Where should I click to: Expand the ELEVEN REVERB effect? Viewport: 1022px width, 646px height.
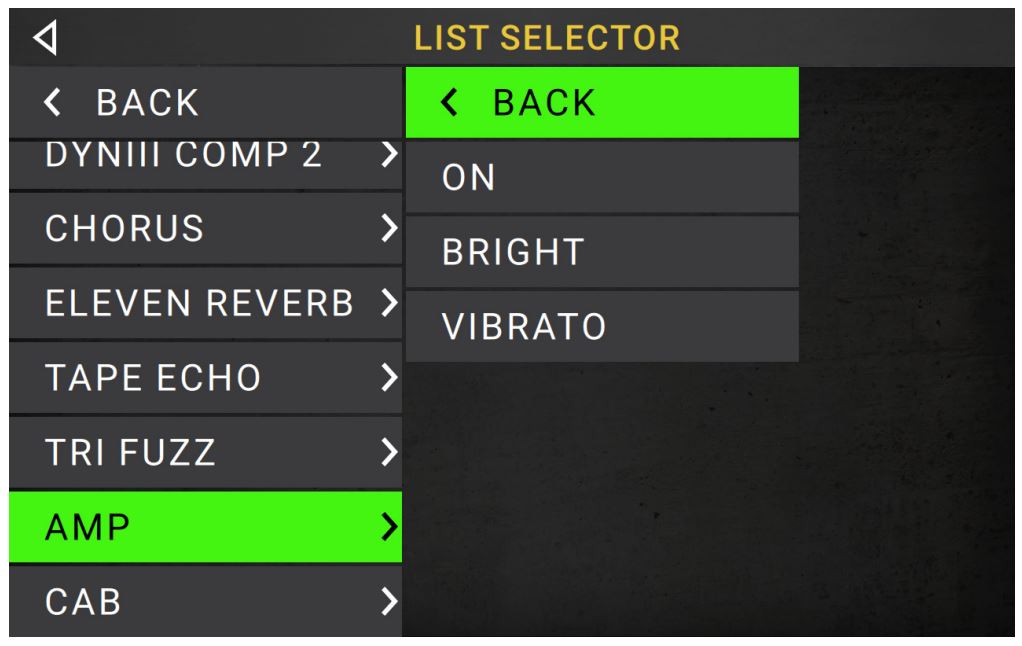200,303
